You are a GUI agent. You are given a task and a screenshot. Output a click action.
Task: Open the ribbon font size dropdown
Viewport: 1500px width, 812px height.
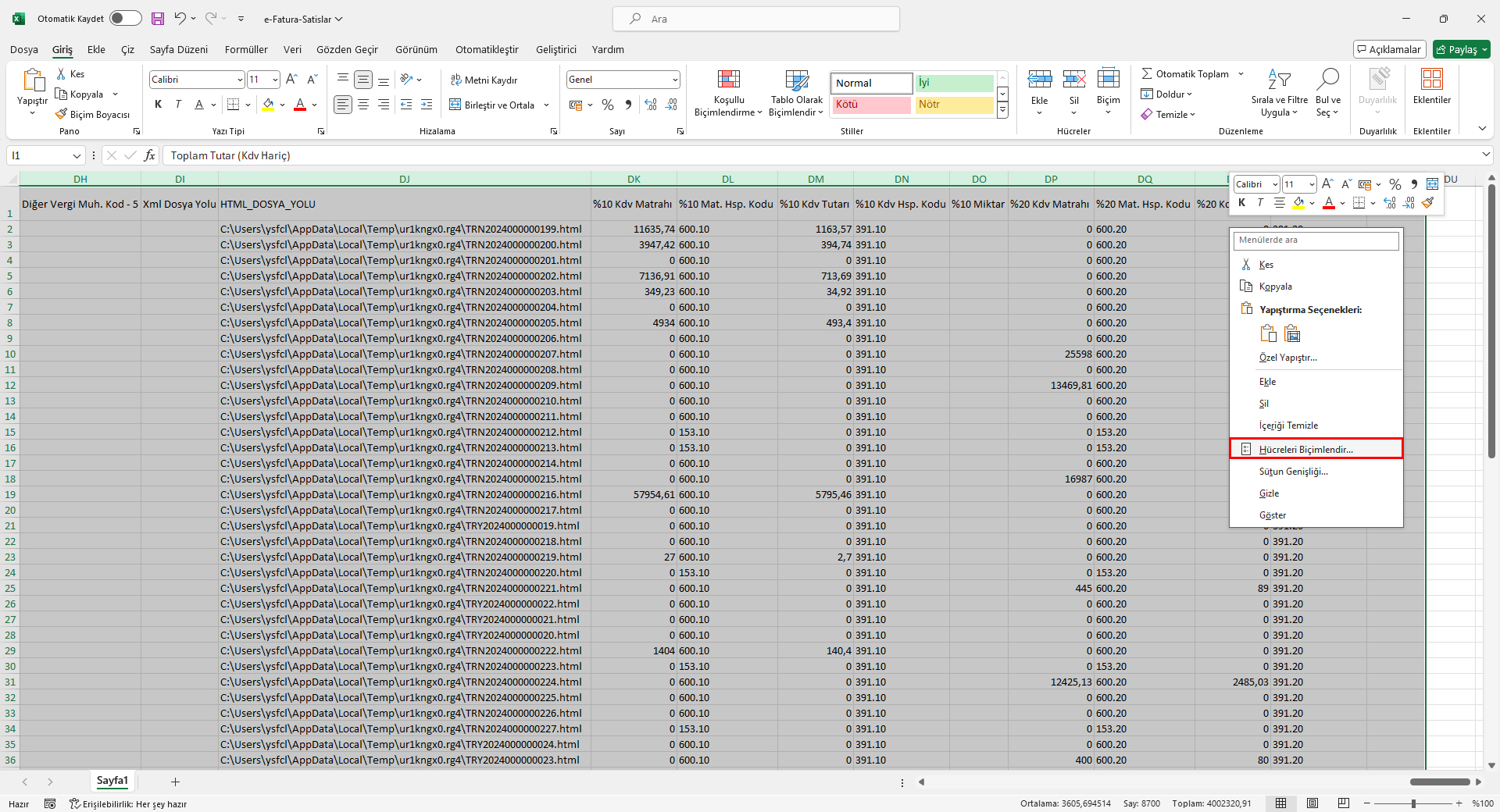275,80
